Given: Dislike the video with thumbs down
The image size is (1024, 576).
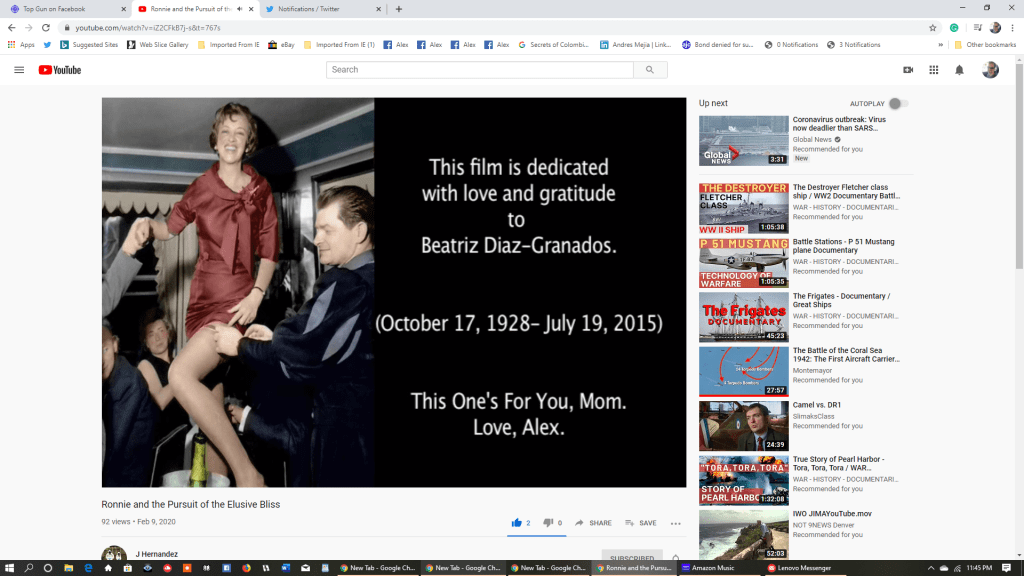Looking at the screenshot, I should (x=548, y=523).
